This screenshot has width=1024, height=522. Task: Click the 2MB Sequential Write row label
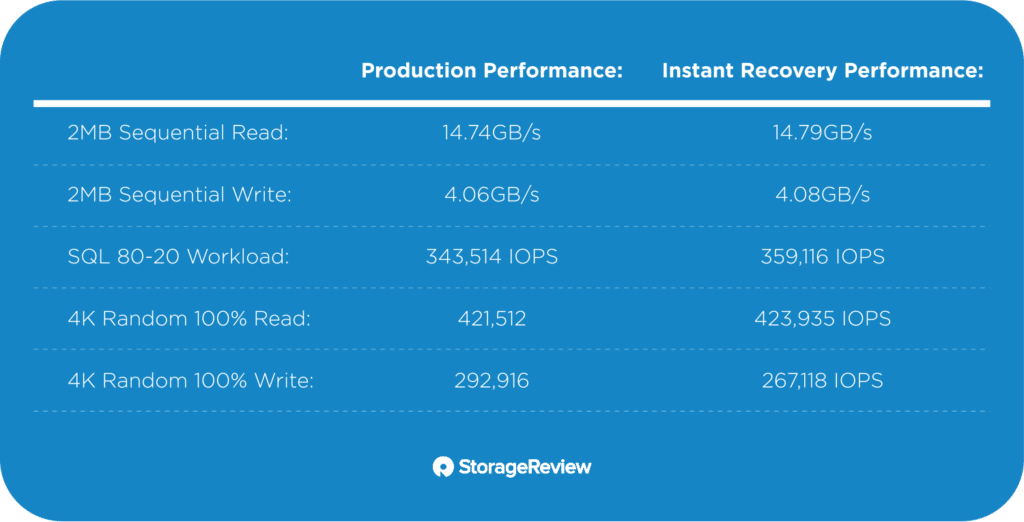(x=179, y=195)
